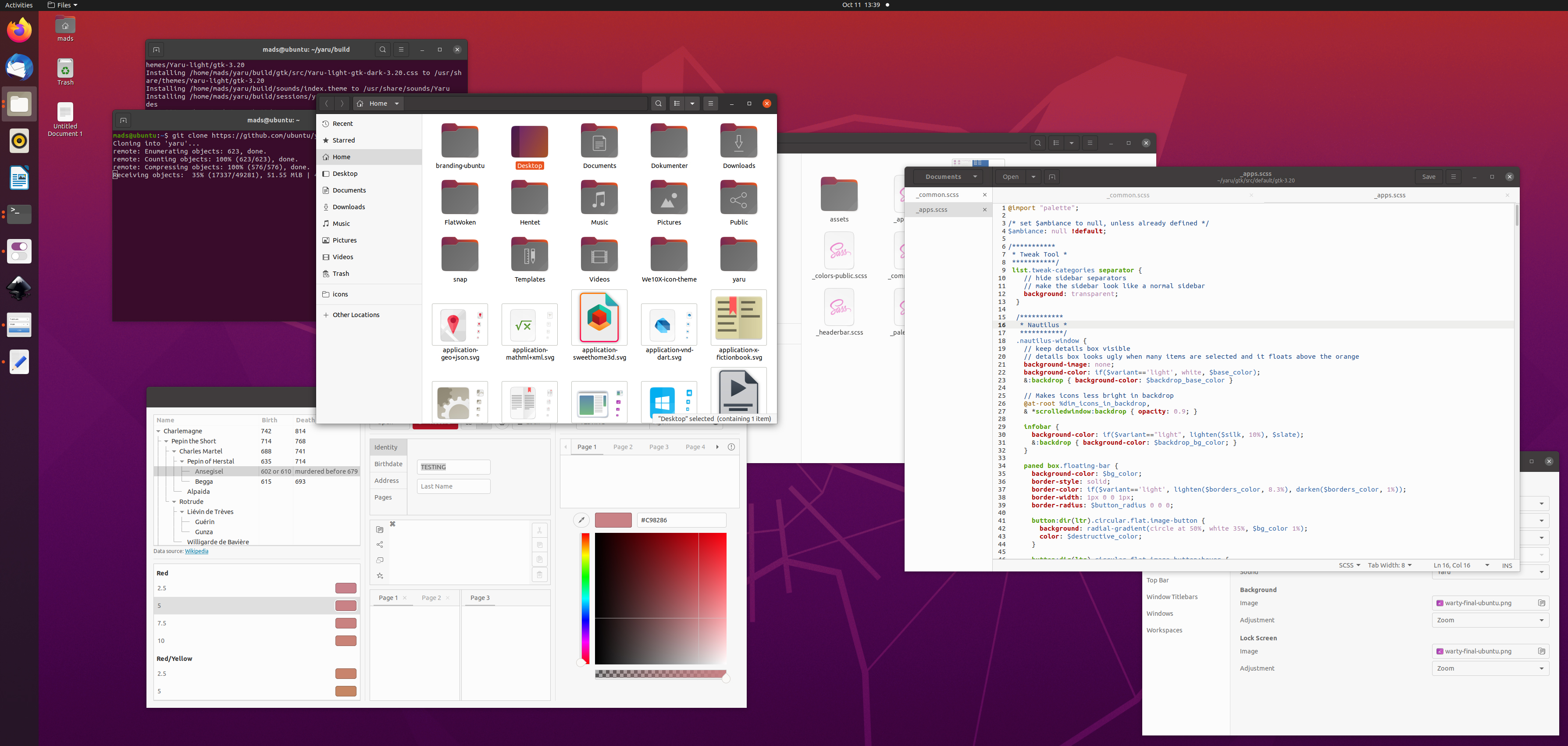Expand the Tab Width: 8 selector
The image size is (1568, 746).
1389,566
